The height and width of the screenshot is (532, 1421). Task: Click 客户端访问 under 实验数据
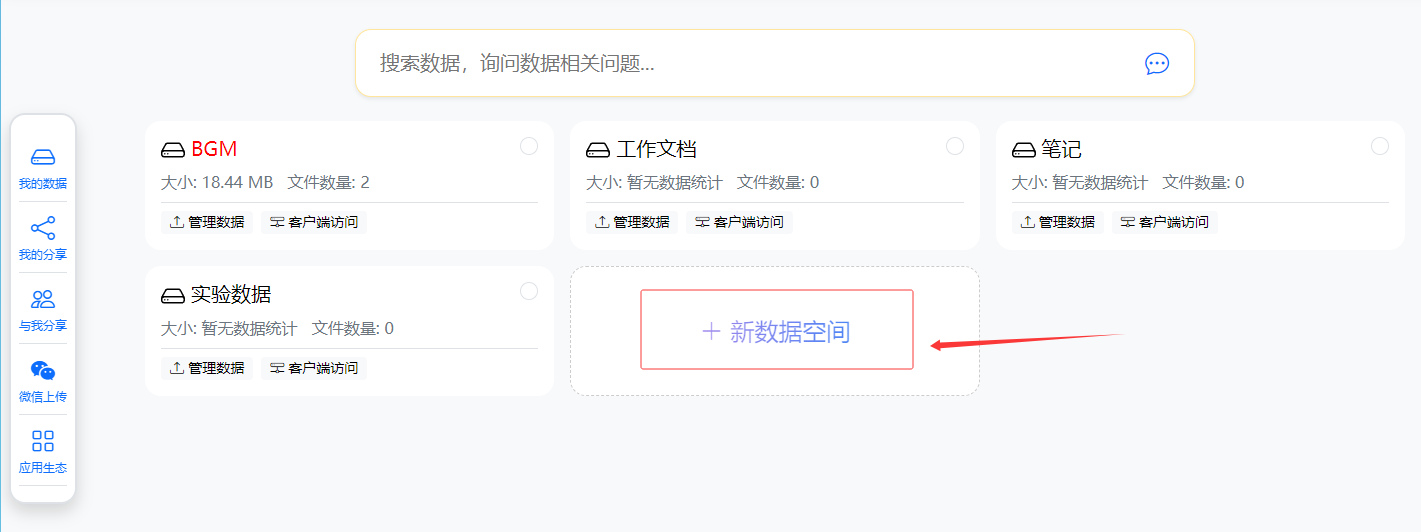314,368
